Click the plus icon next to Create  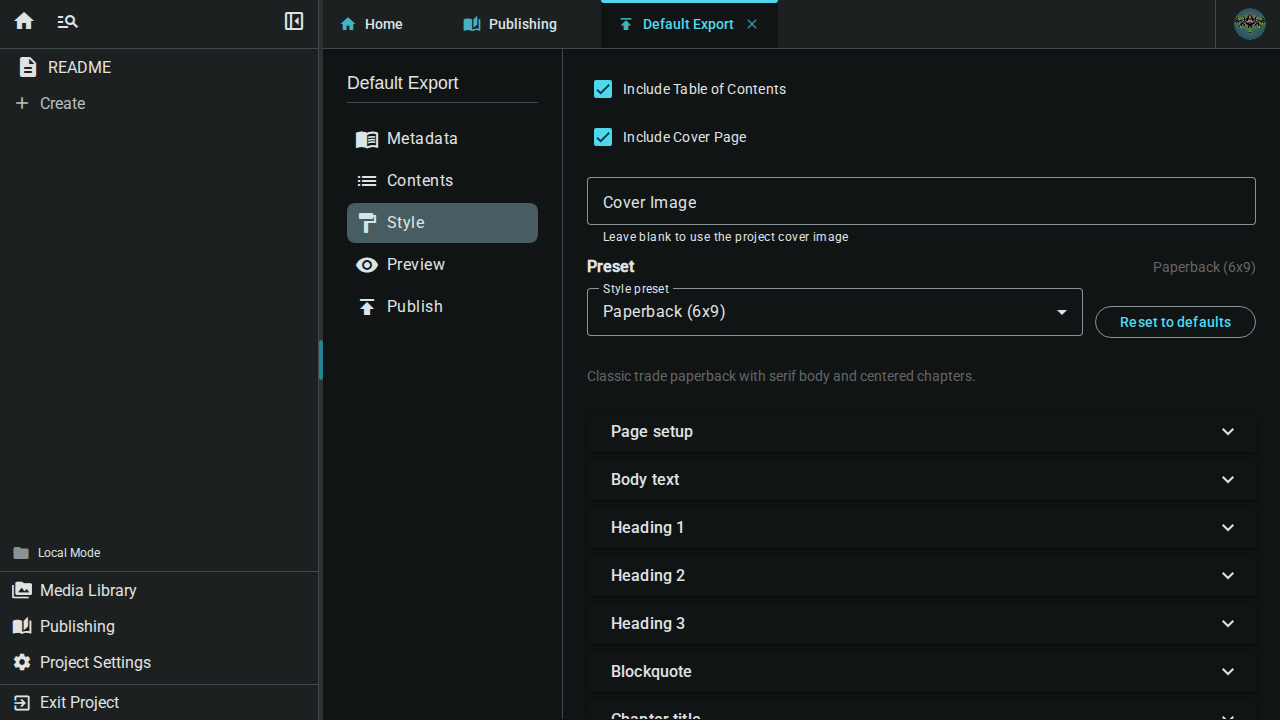[x=22, y=103]
